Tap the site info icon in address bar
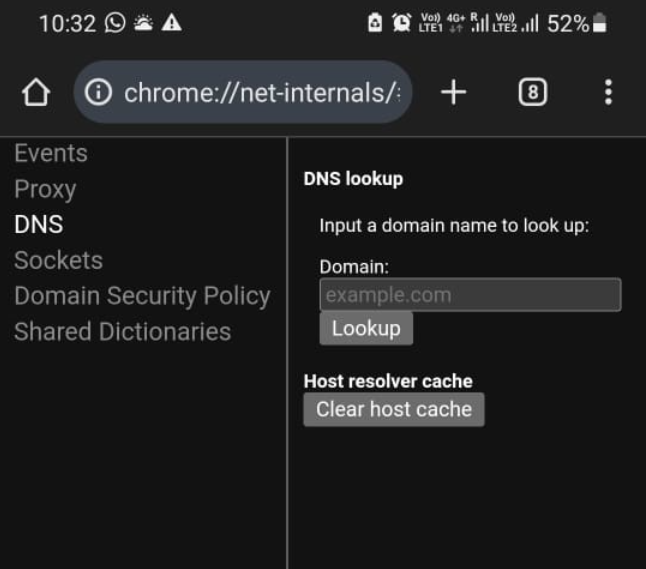The height and width of the screenshot is (569, 646). [x=98, y=93]
